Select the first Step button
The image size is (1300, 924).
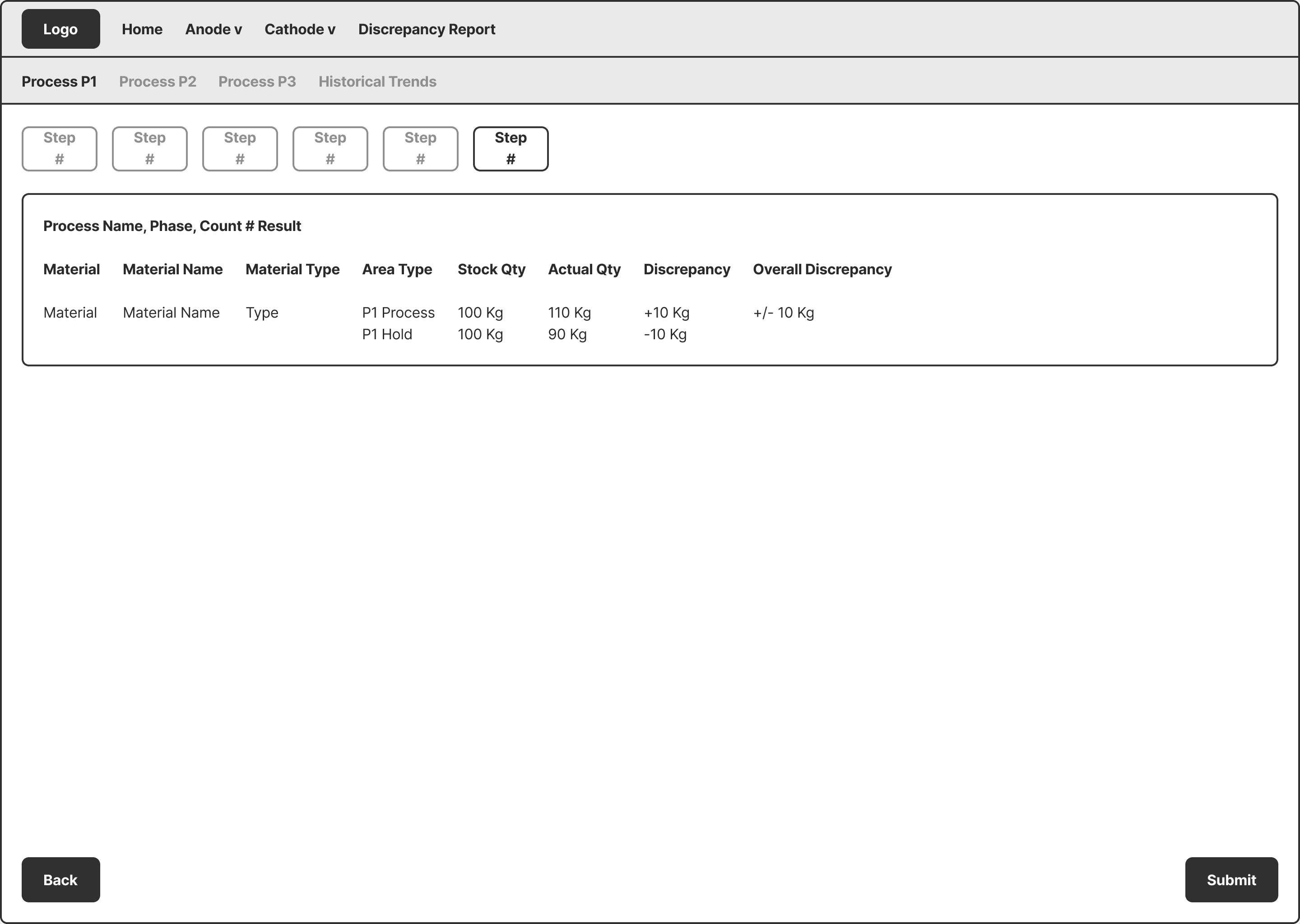pyautogui.click(x=59, y=148)
